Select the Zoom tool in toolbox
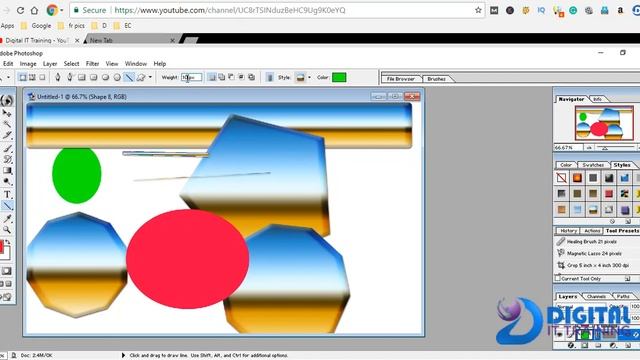Viewport: 640px width, 360px height. point(7,230)
